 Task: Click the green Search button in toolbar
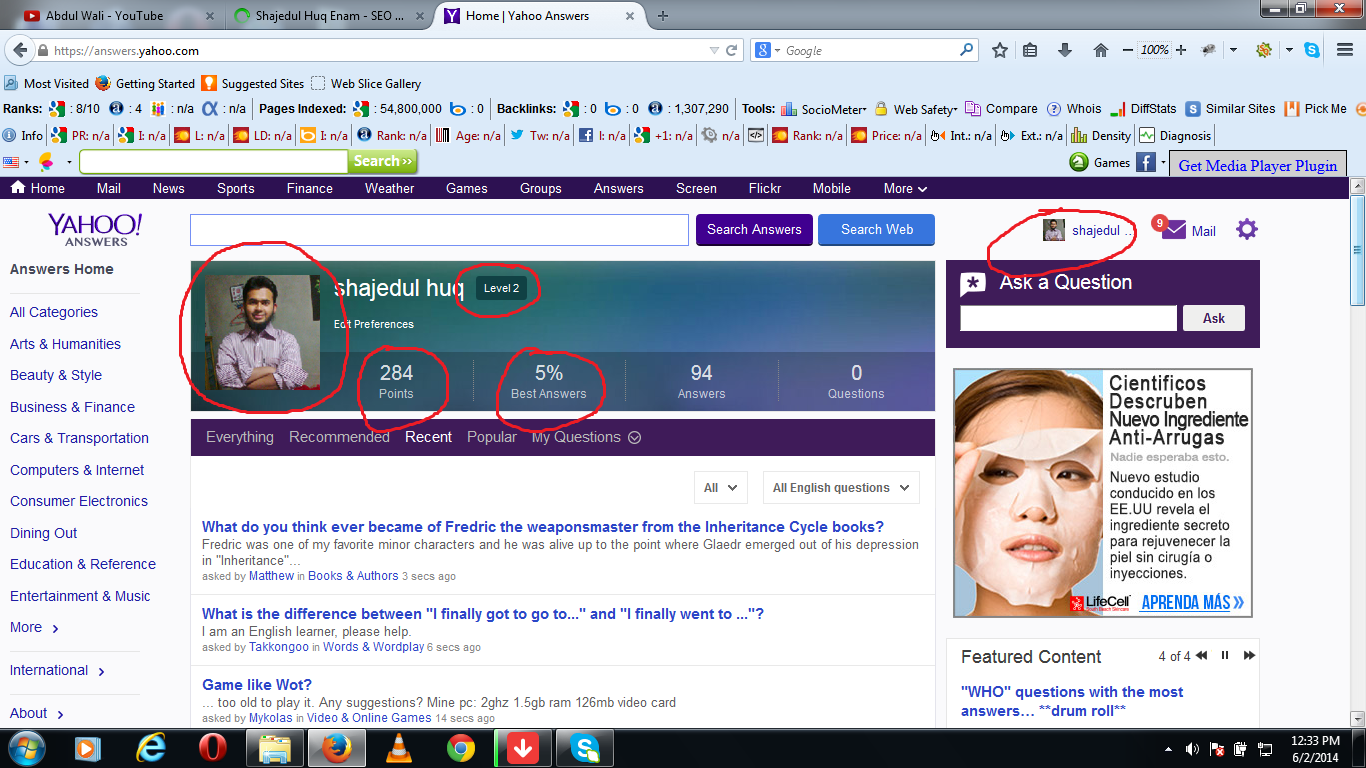[x=383, y=161]
